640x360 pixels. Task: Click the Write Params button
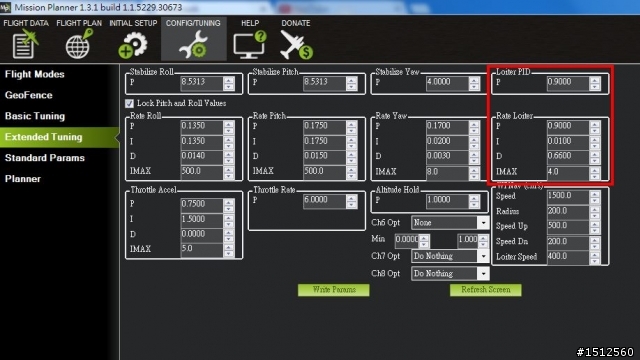pyautogui.click(x=334, y=290)
